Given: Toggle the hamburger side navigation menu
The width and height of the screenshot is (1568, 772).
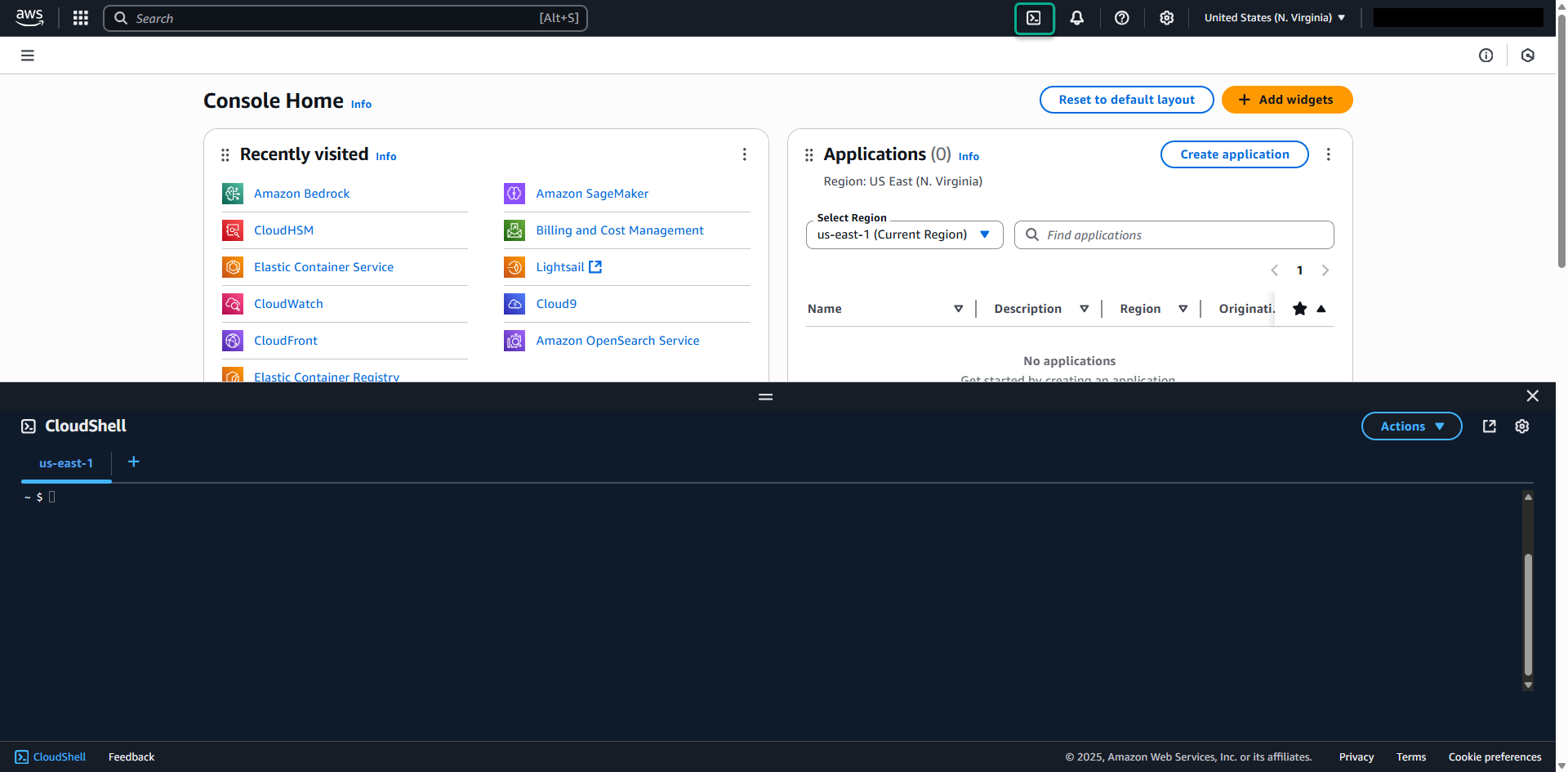Looking at the screenshot, I should [28, 56].
